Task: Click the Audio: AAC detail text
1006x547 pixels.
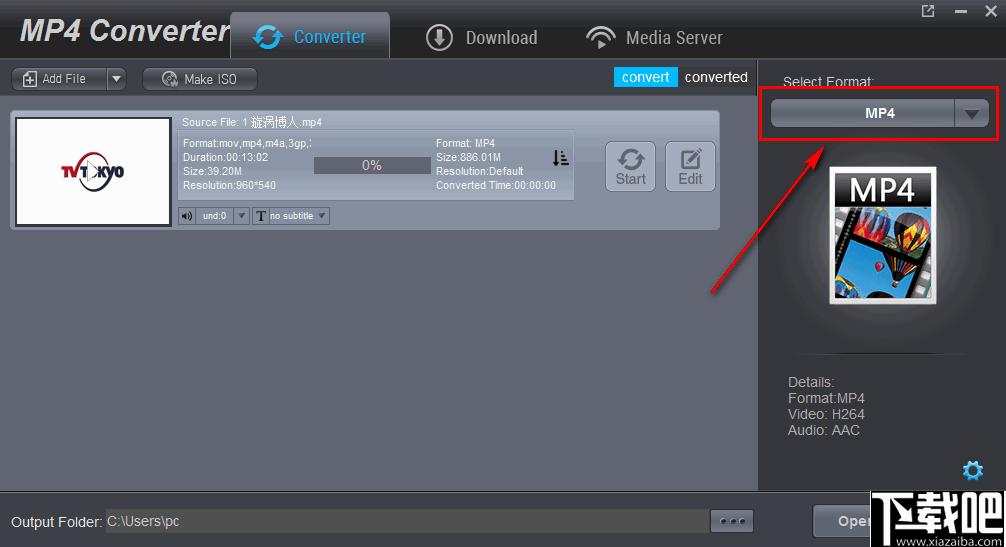Action: (x=823, y=430)
